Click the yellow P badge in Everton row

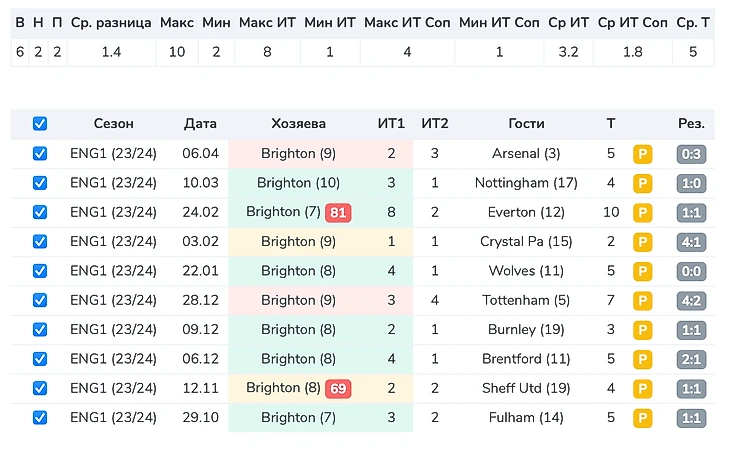(642, 213)
